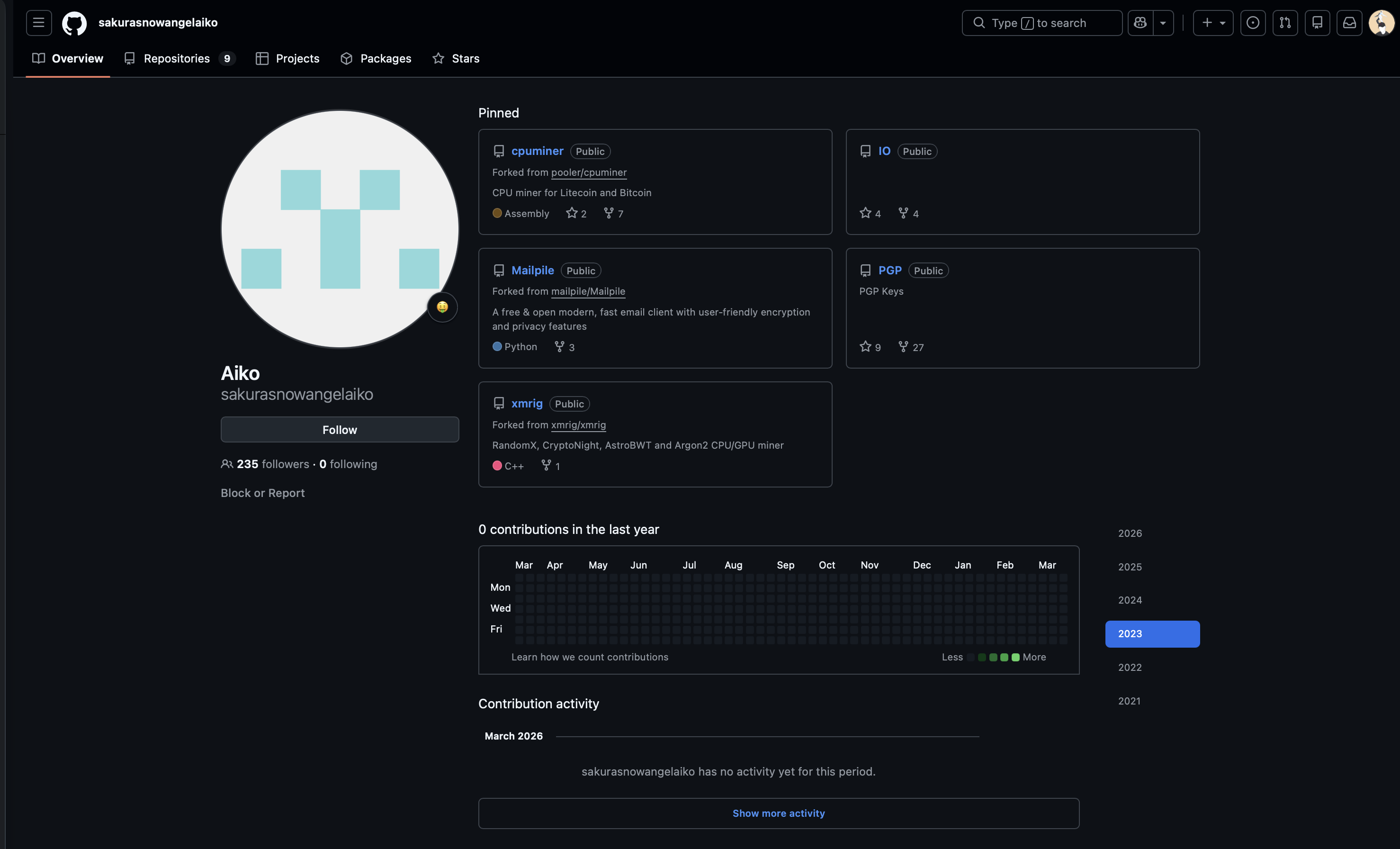
Task: Click the GitHub logo homepage icon
Action: pyautogui.click(x=74, y=23)
